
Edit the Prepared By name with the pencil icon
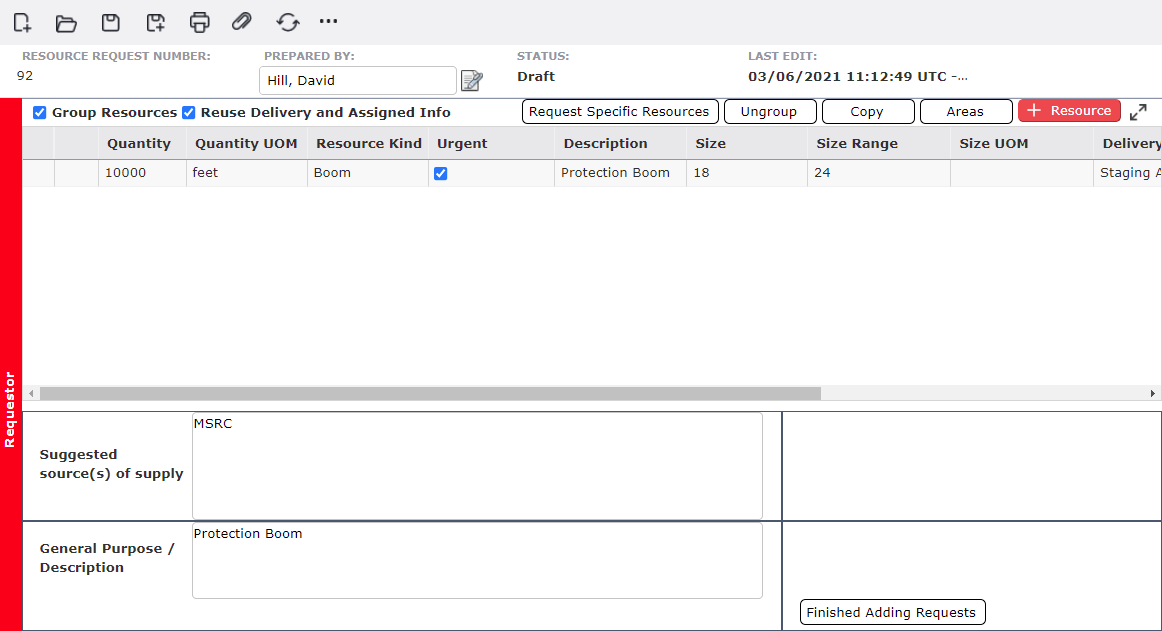click(x=471, y=80)
